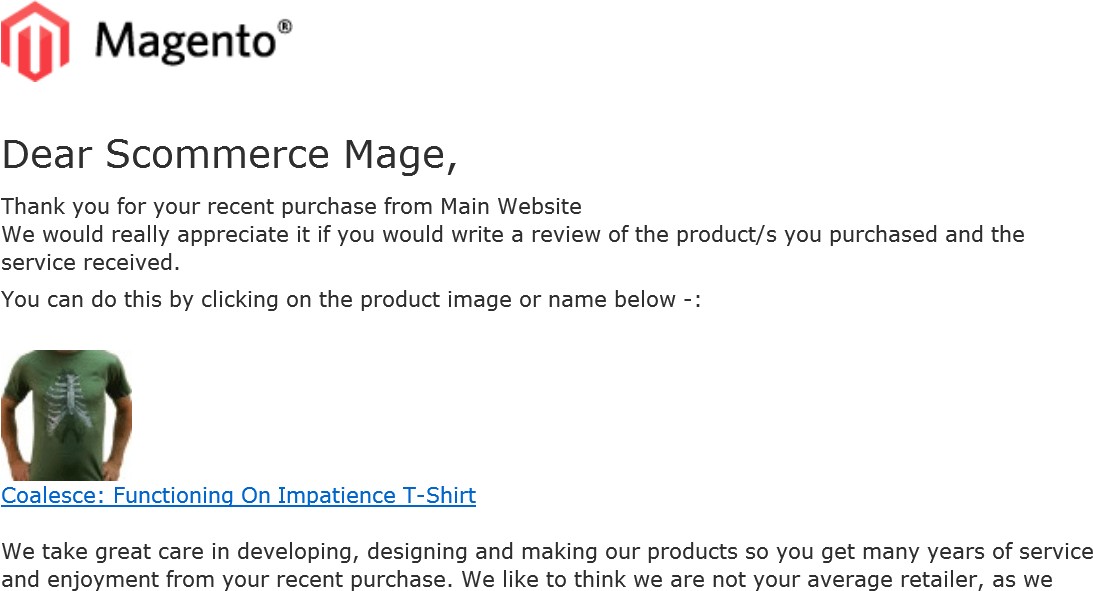Screen dimensions: 1093x591
Task: Click the "service received." text line
Action: (90, 263)
